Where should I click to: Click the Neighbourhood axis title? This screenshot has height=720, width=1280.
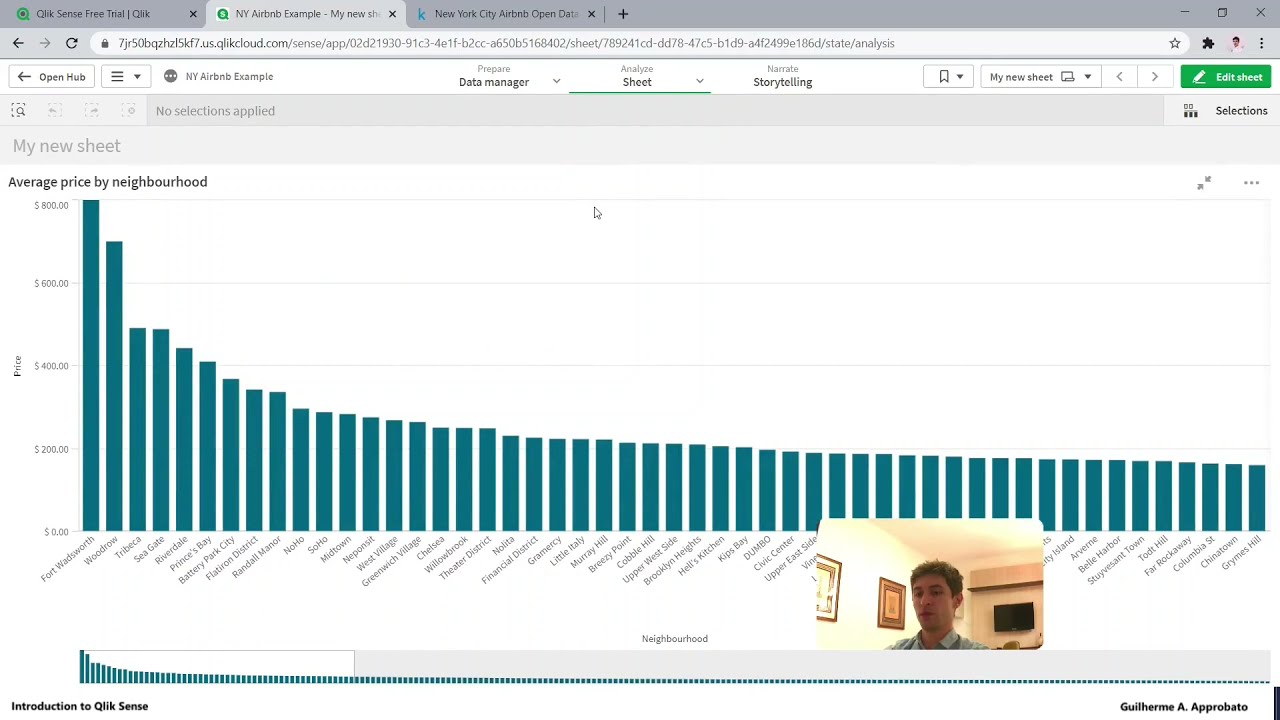(x=674, y=639)
